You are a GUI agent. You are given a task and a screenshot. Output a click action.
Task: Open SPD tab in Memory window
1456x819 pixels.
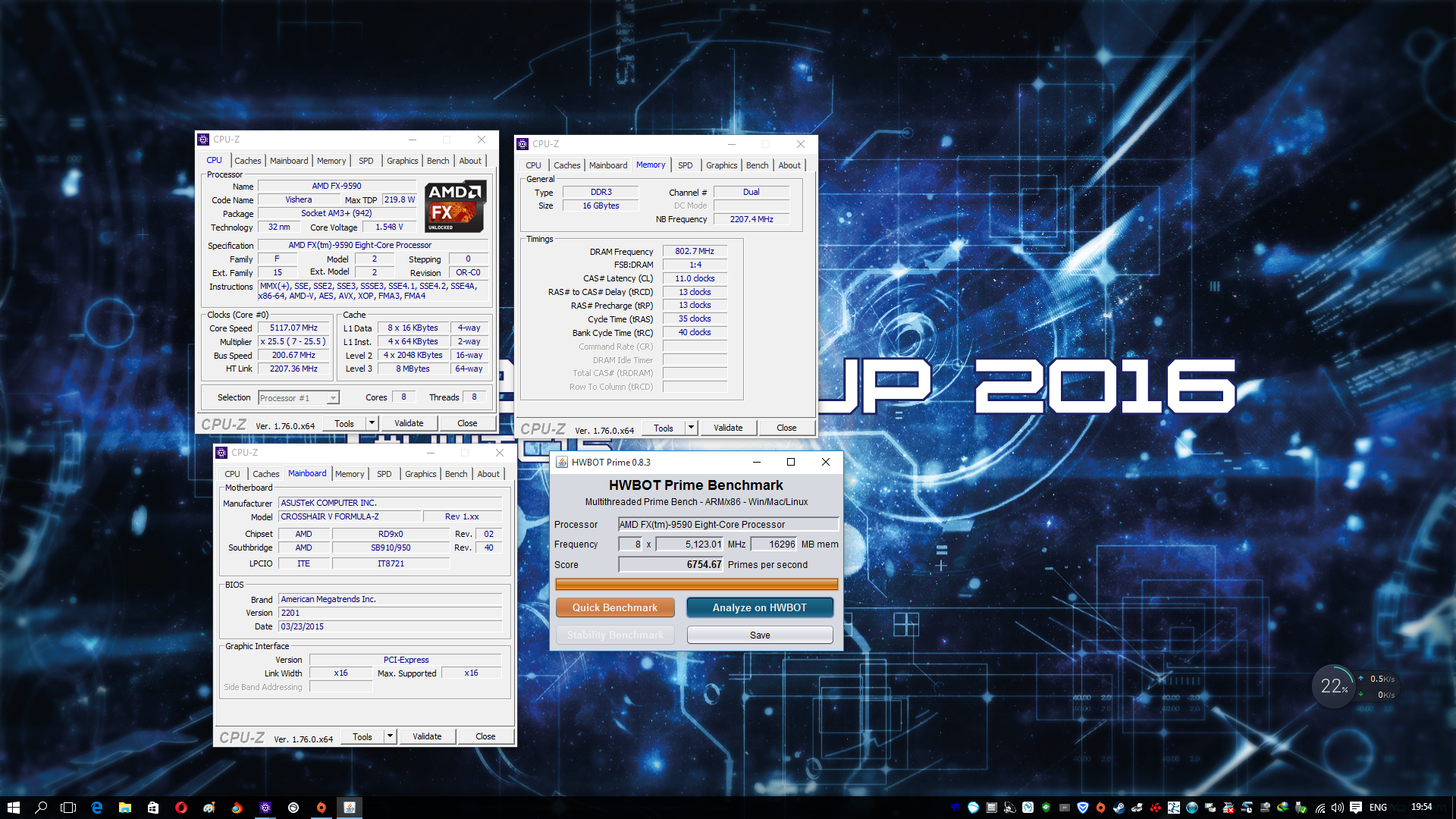[x=685, y=165]
